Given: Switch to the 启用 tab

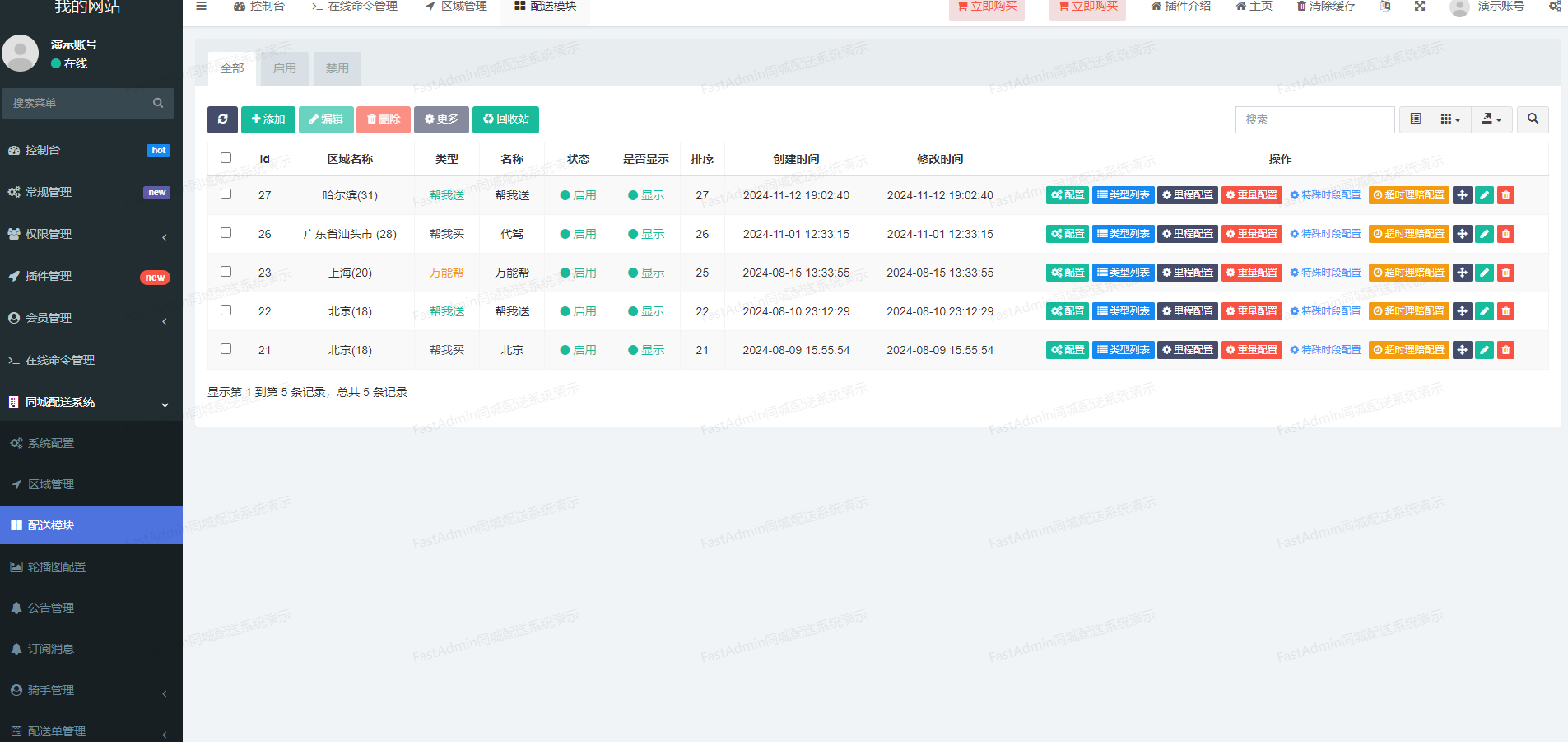Looking at the screenshot, I should click(x=285, y=68).
